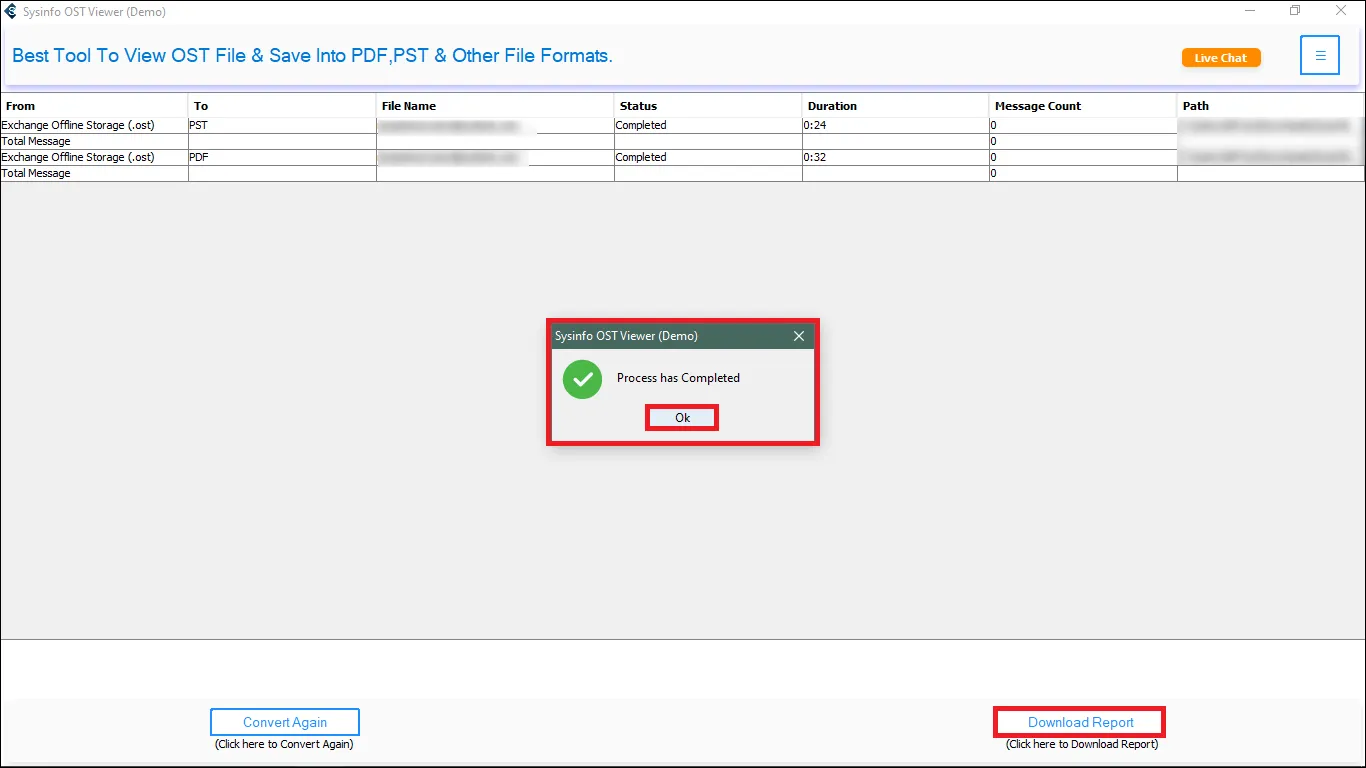Click the Download Report button

coord(1080,722)
